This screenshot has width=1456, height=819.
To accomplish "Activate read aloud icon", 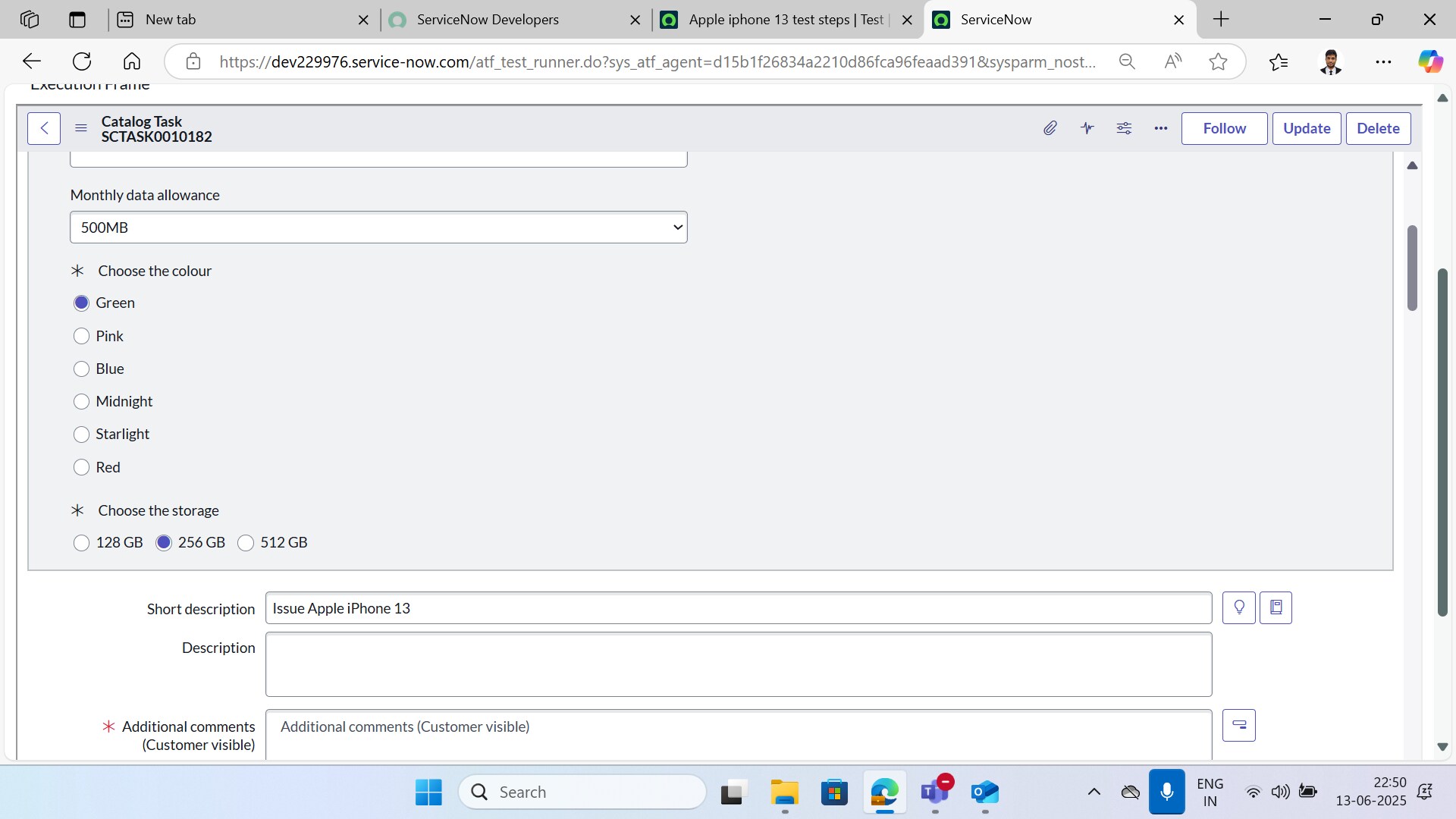I will coord(1172,61).
